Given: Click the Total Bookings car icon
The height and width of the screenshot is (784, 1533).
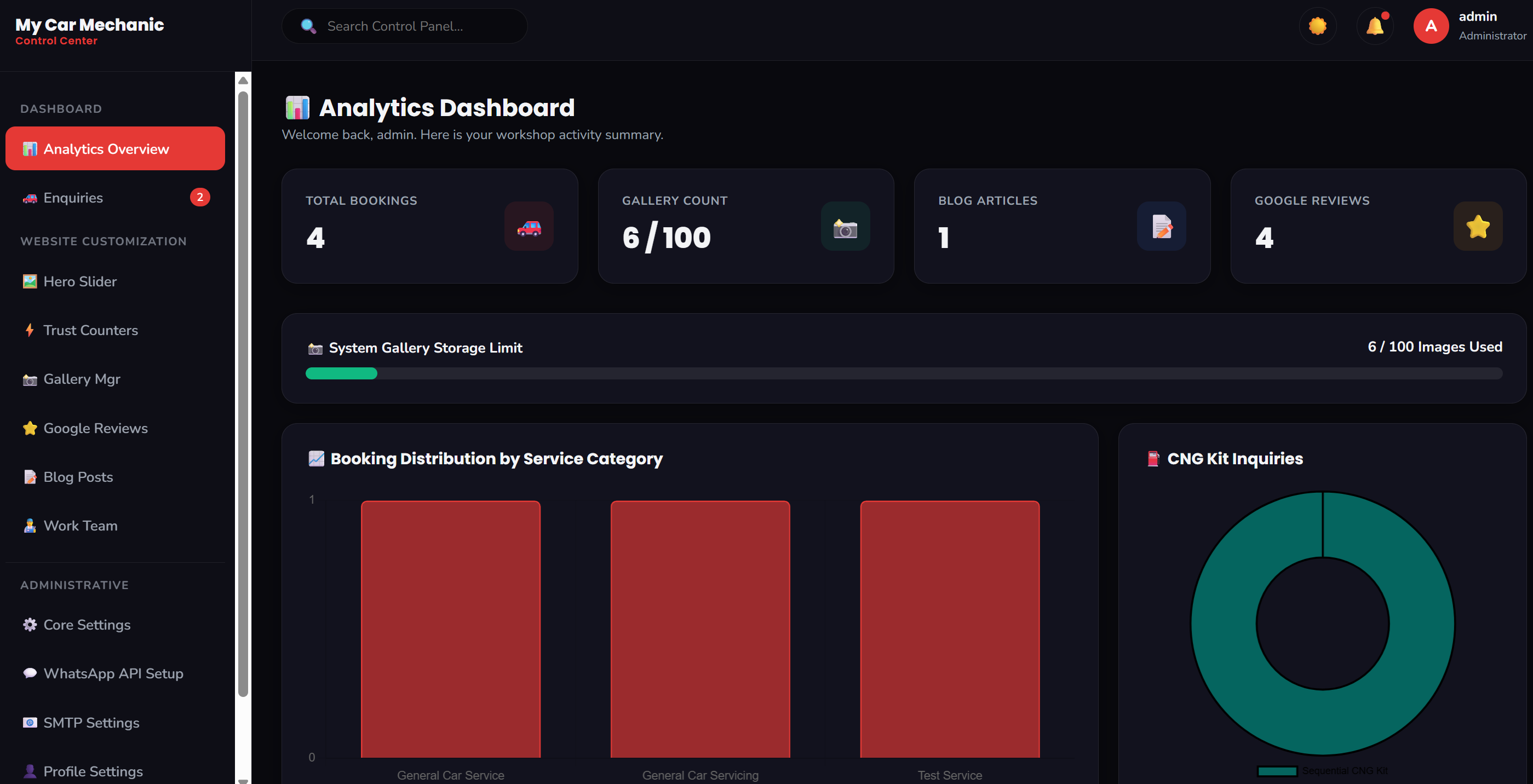Looking at the screenshot, I should click(529, 226).
